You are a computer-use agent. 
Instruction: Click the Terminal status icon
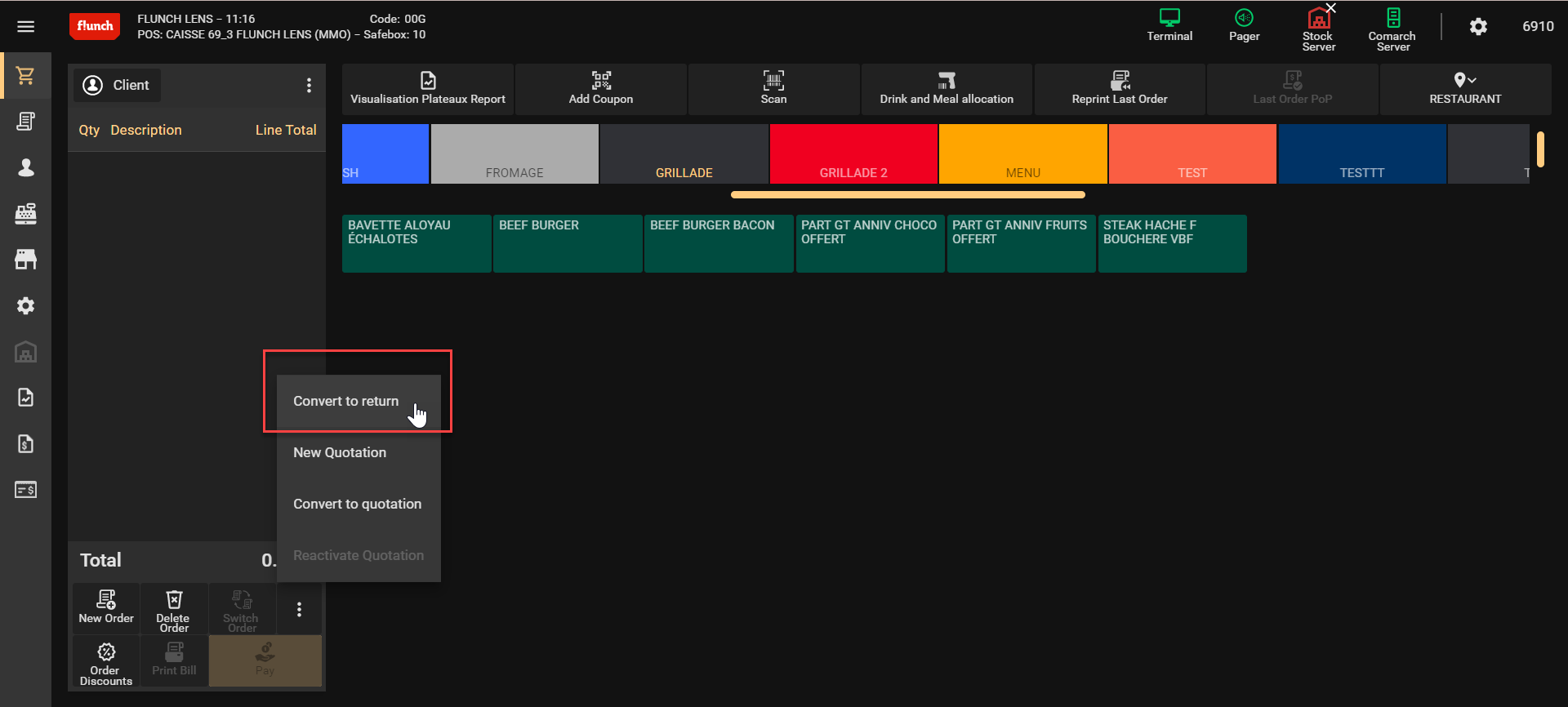(x=1169, y=18)
